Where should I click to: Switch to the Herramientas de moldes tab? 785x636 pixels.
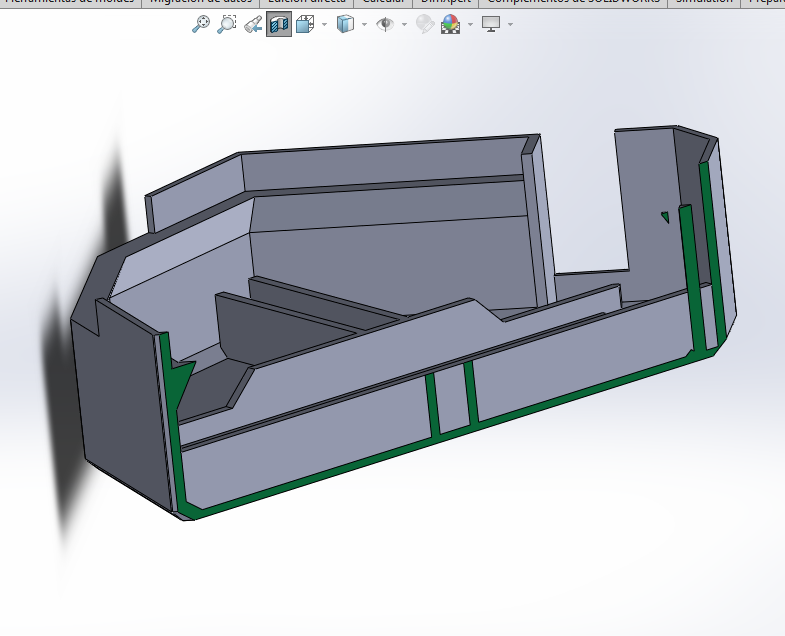click(x=70, y=3)
